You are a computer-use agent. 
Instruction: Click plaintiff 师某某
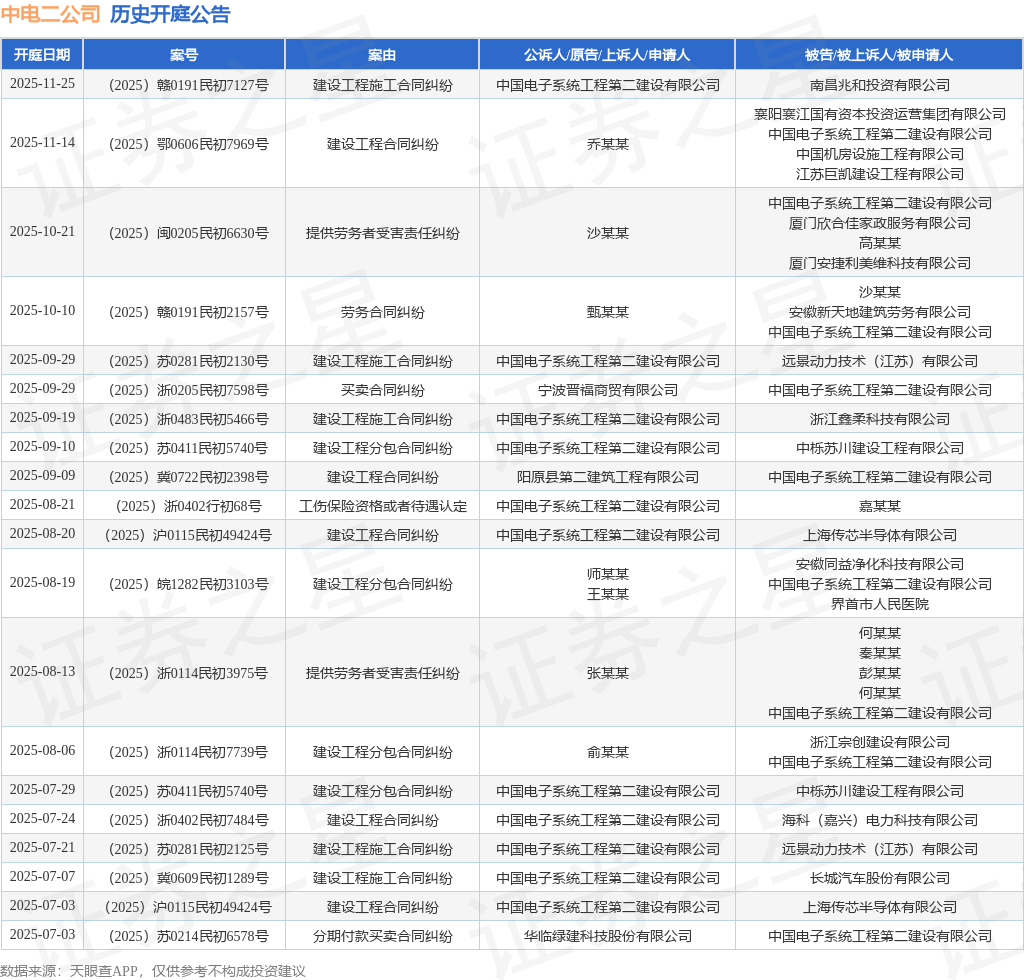click(607, 574)
